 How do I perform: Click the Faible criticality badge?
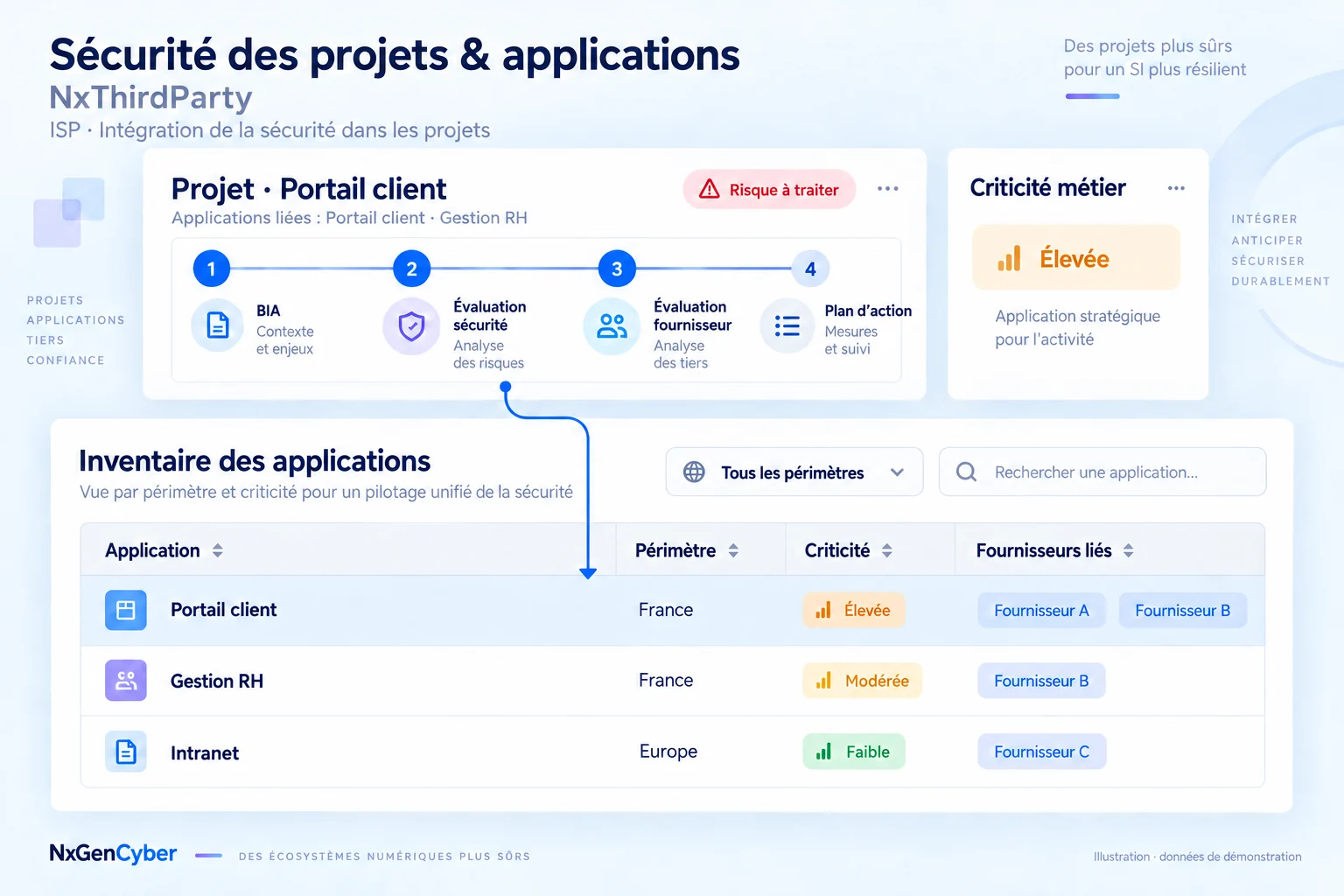[853, 752]
